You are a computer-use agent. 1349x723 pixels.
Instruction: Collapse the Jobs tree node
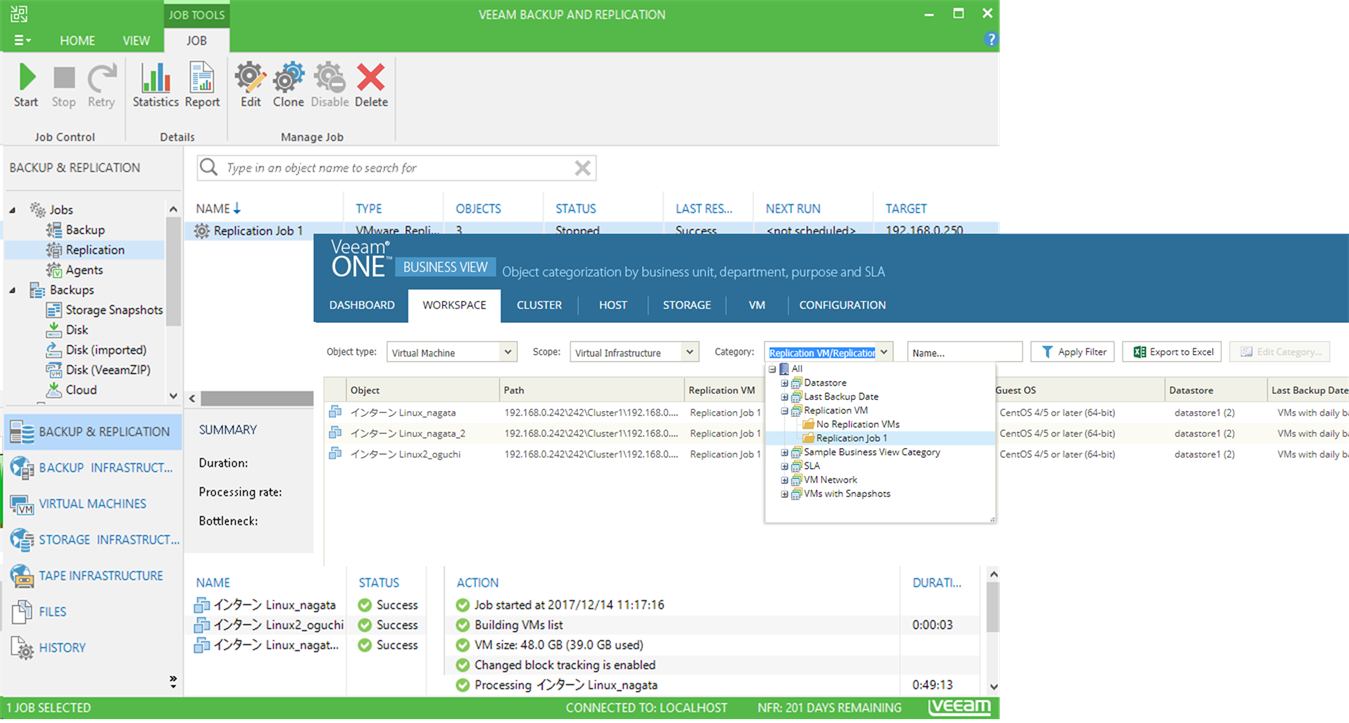point(14,210)
